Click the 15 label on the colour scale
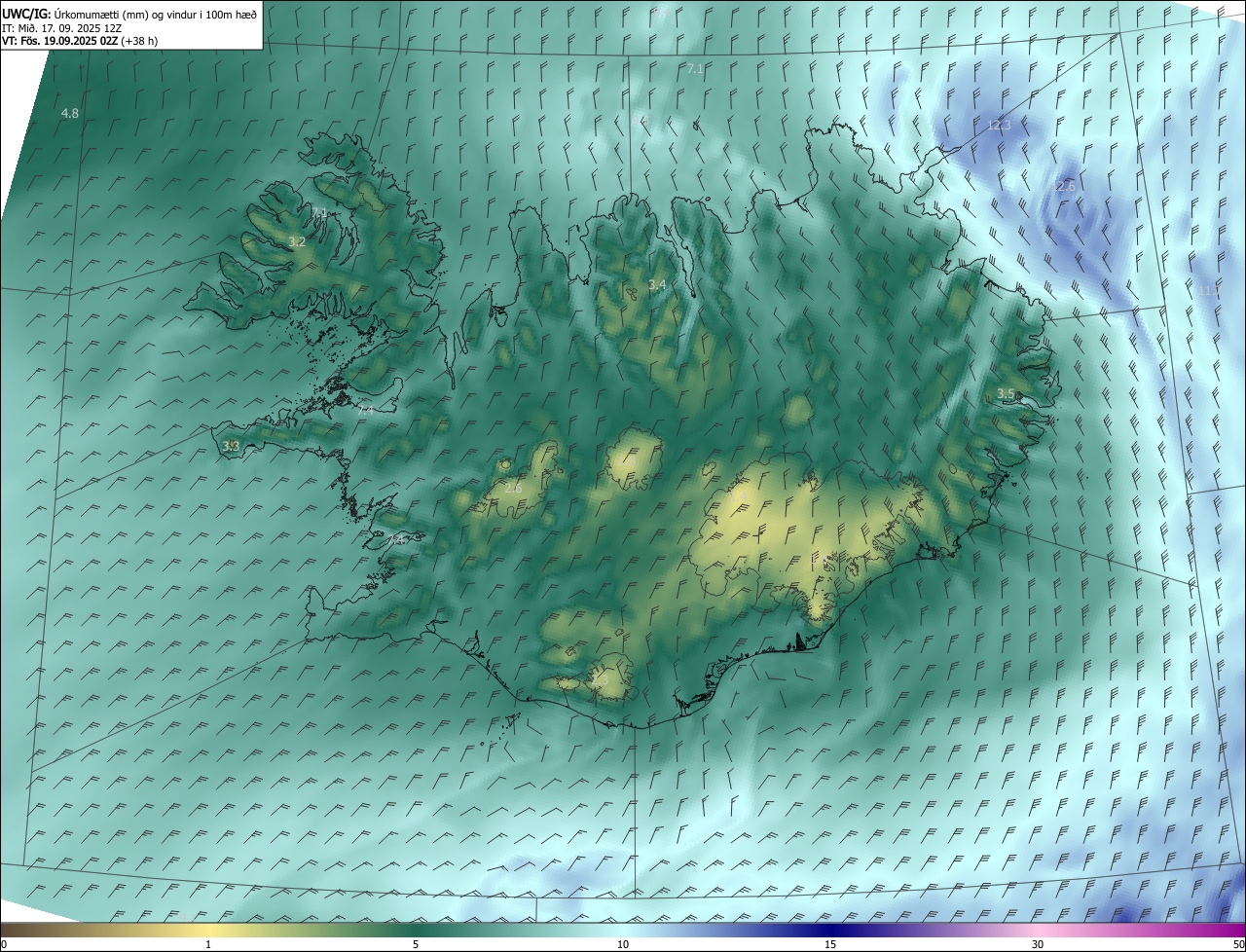1246x952 pixels. pyautogui.click(x=830, y=944)
